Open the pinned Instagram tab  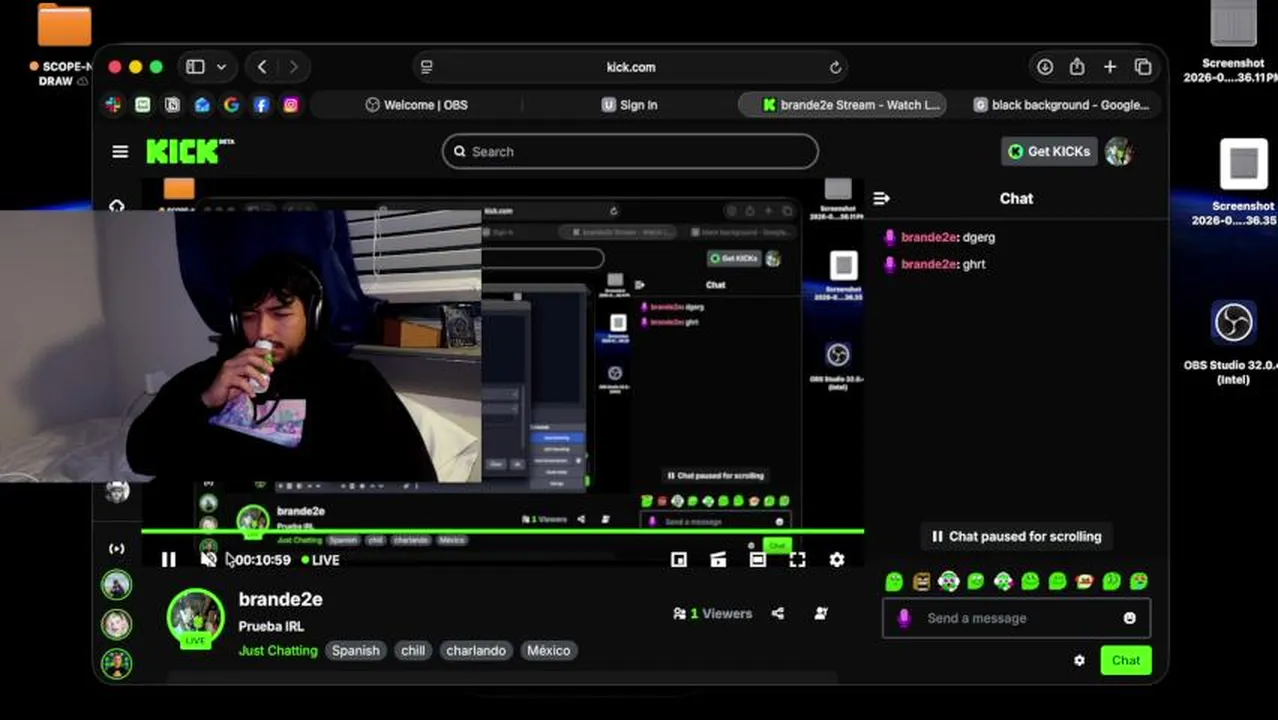(x=290, y=105)
